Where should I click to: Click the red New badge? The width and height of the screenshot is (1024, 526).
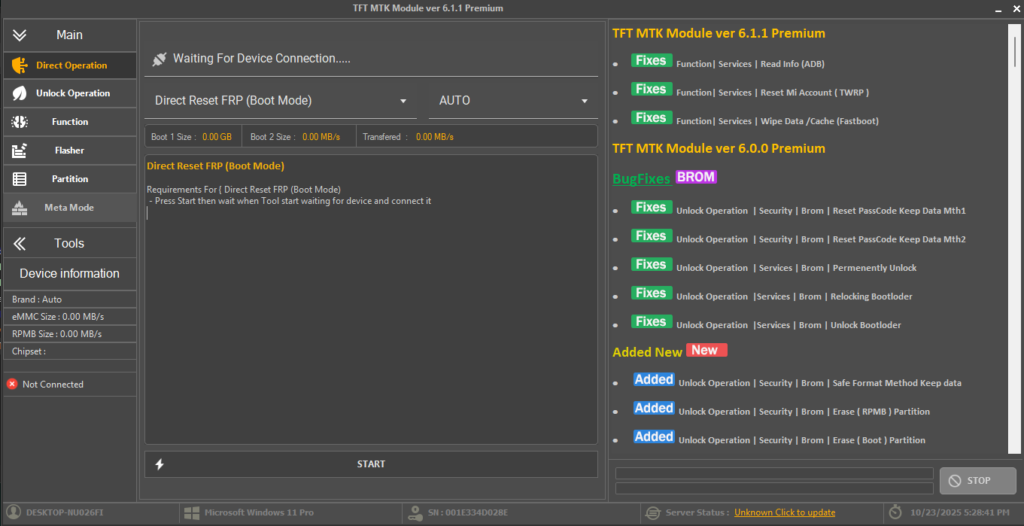(x=707, y=350)
